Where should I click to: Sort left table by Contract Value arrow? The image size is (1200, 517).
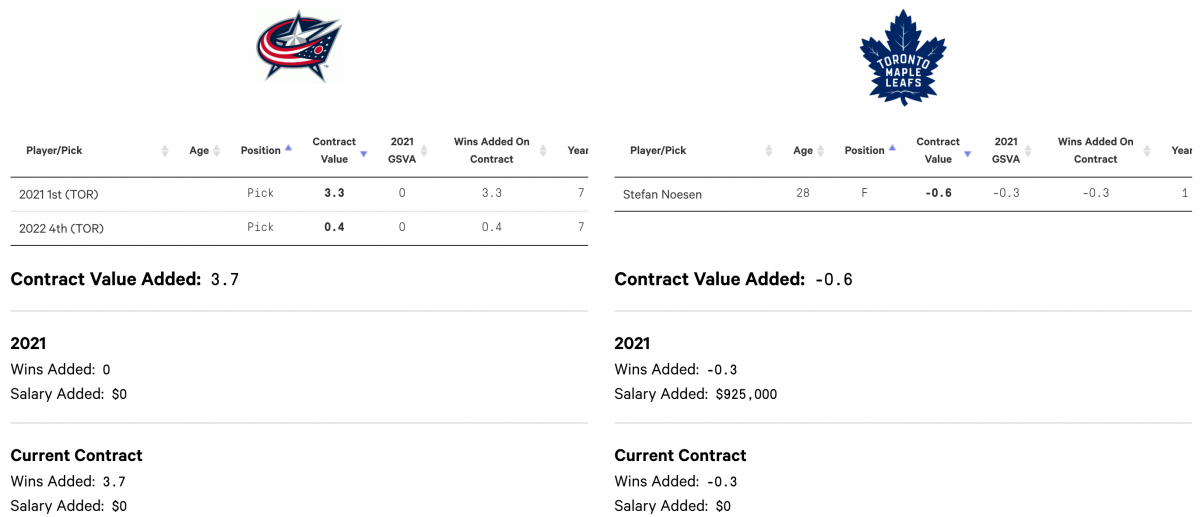click(364, 154)
